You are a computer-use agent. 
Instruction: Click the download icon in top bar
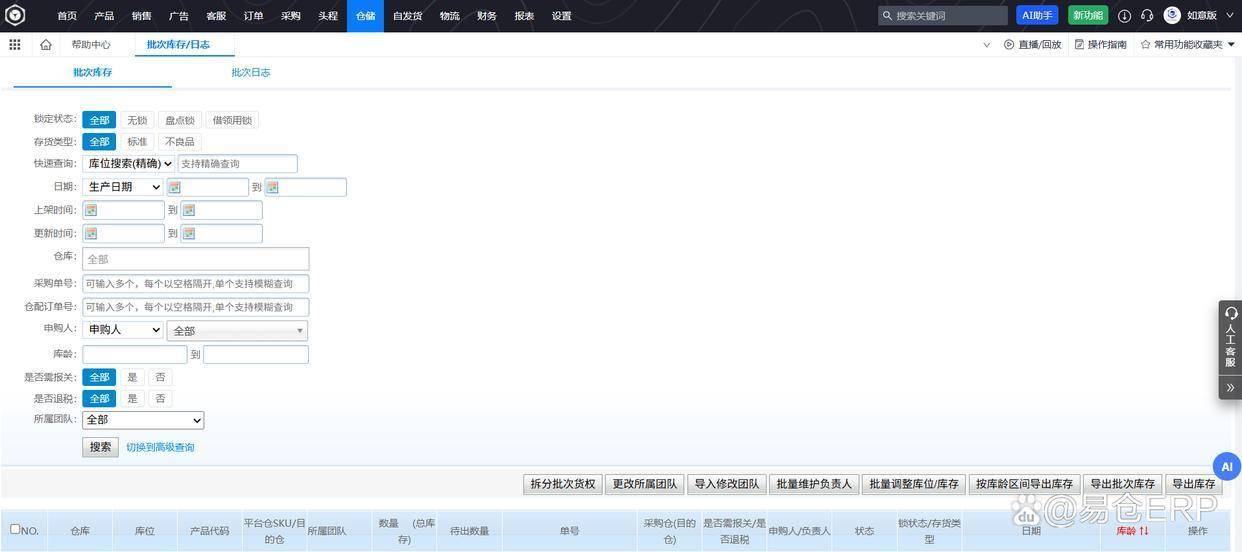click(x=1124, y=16)
